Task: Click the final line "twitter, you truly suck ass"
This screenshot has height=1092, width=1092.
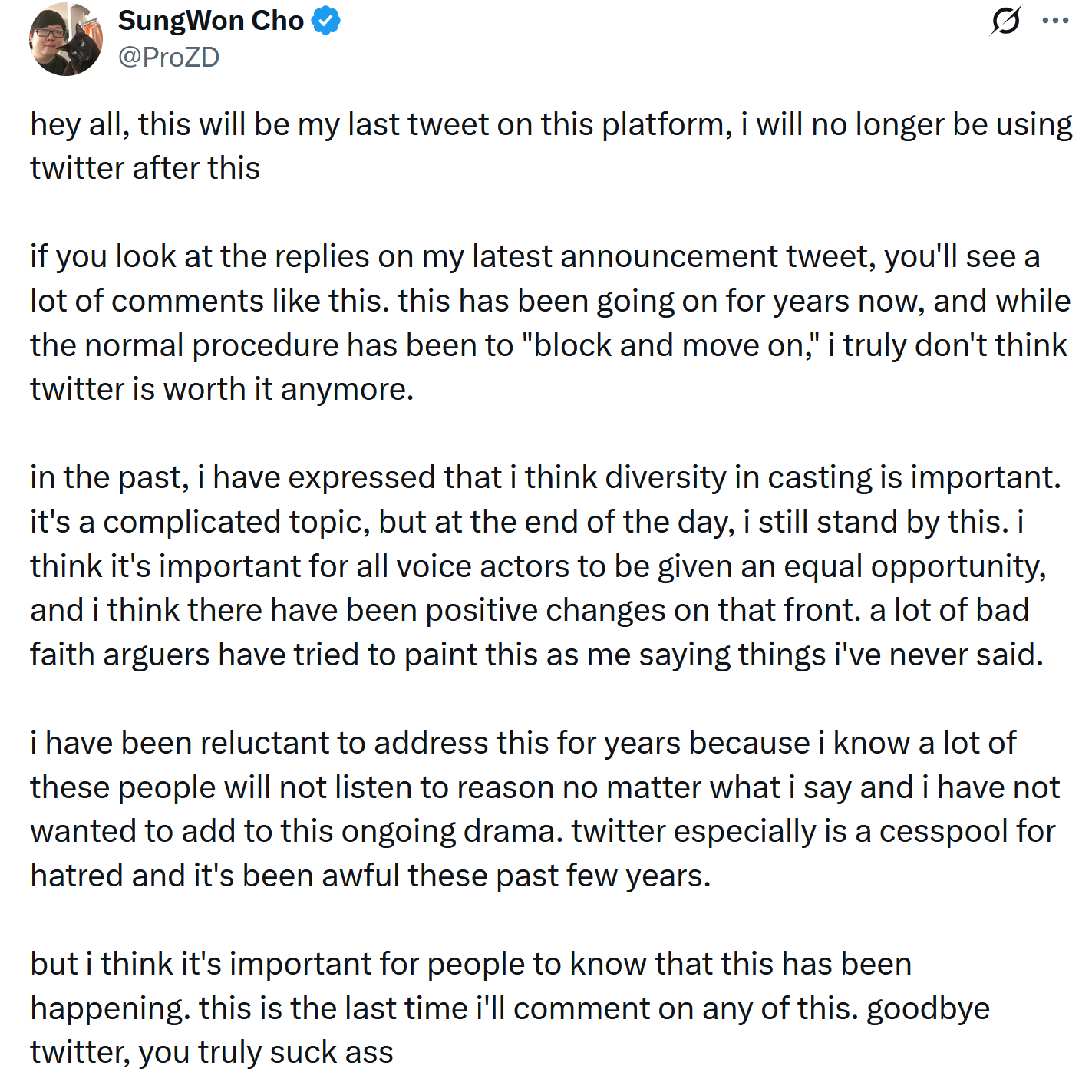Action: tap(212, 1053)
